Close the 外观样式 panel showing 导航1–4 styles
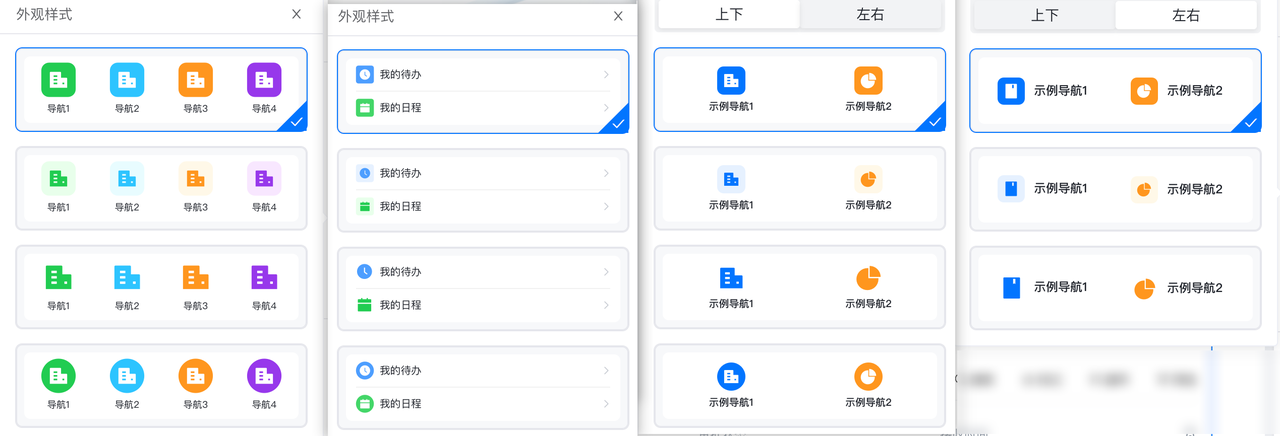 [x=296, y=14]
